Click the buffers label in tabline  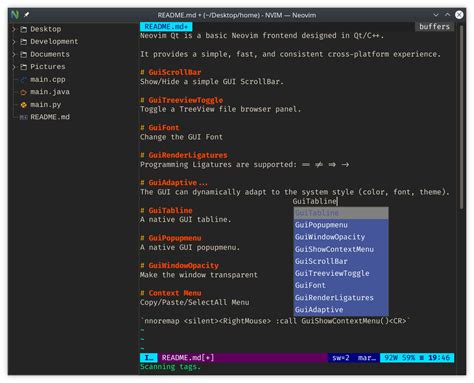click(434, 27)
